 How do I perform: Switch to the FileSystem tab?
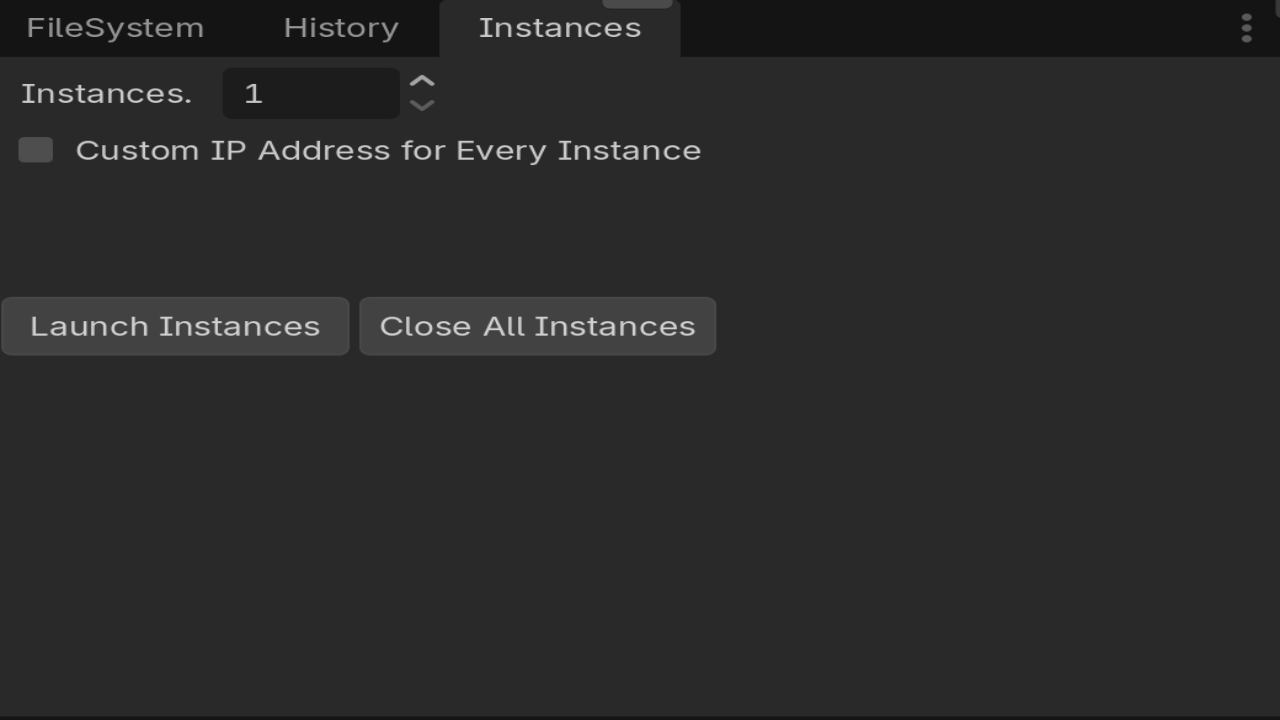pyautogui.click(x=115, y=28)
